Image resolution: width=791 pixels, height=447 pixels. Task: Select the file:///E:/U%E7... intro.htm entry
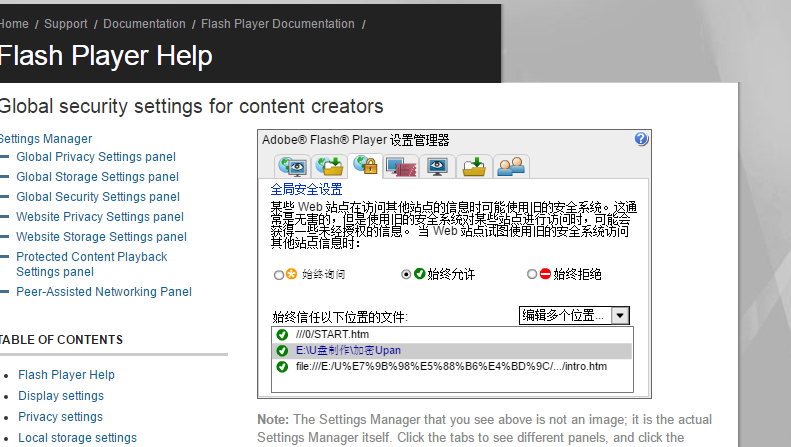tap(451, 367)
